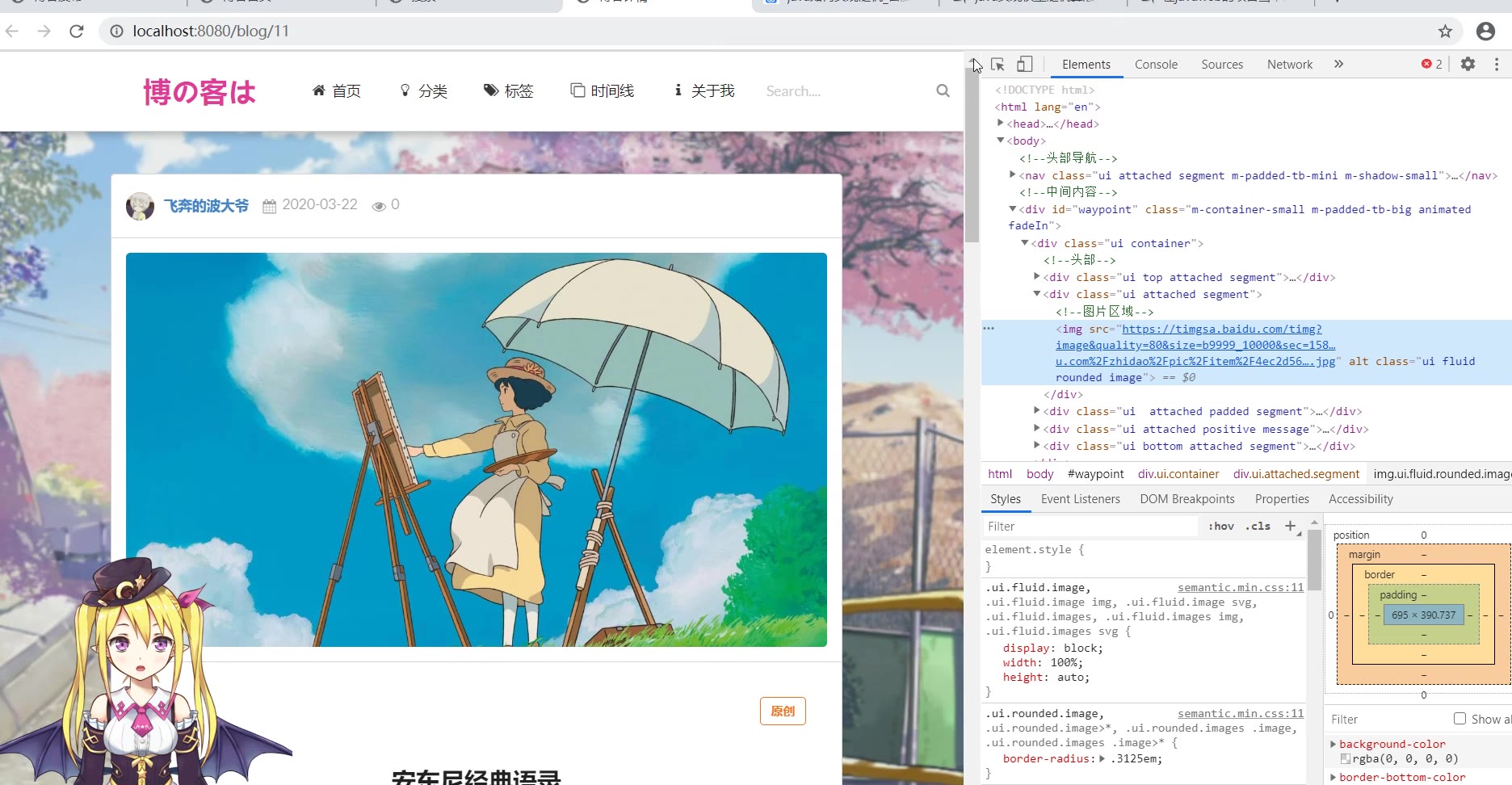The image size is (1512, 785).
Task: Select #waypoint in the breadcrumb bar
Action: (x=1095, y=474)
